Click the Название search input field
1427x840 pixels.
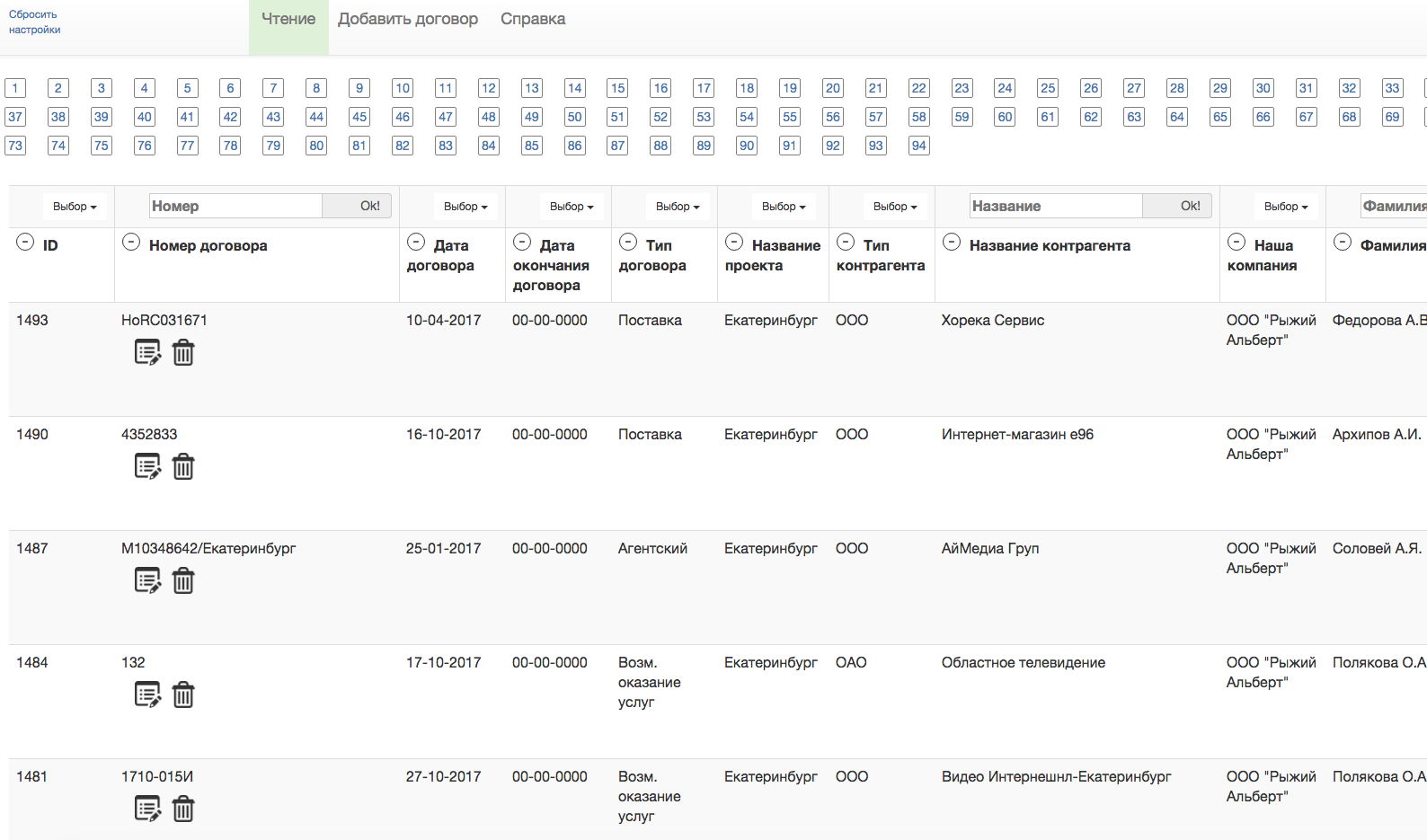(x=1056, y=207)
